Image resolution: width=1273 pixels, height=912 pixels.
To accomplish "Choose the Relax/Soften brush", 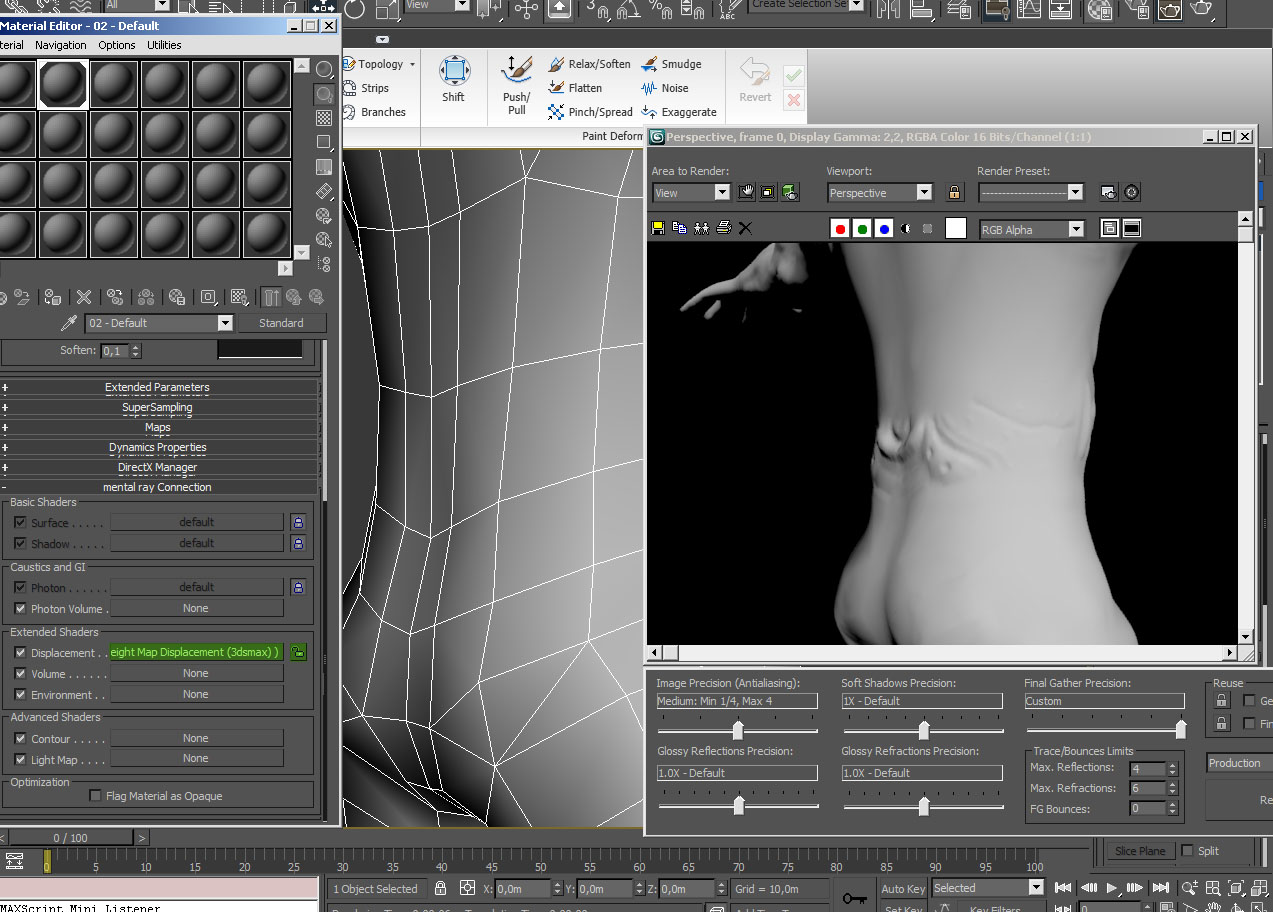I will 589,64.
